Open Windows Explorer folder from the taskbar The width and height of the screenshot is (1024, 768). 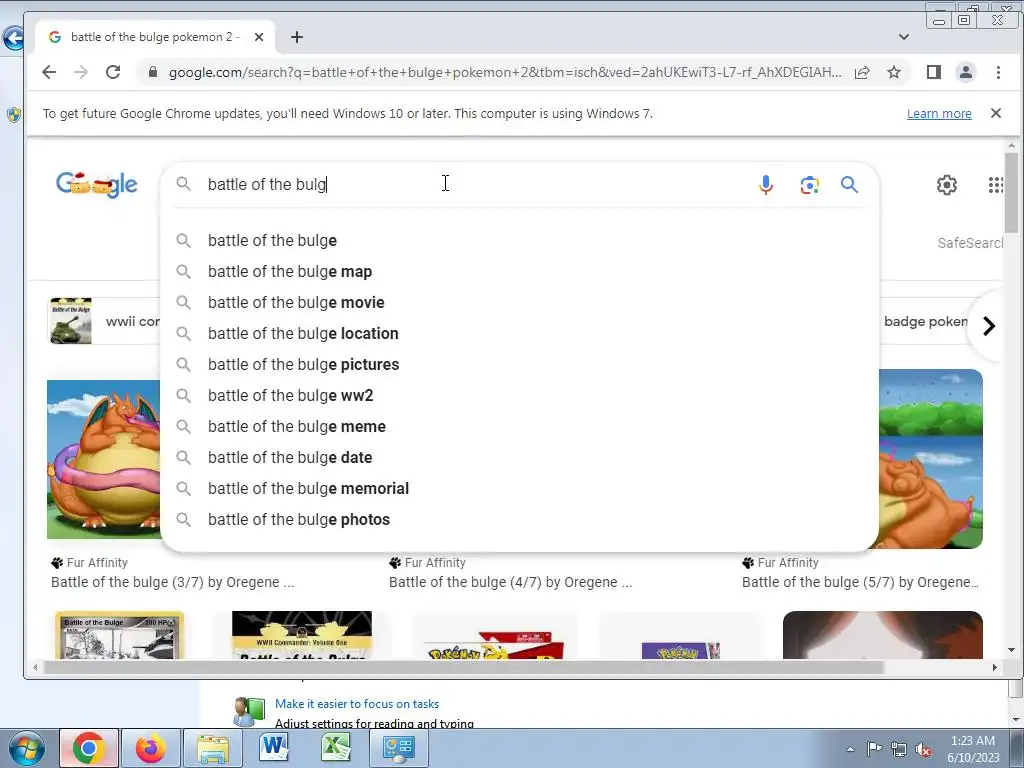(x=213, y=748)
